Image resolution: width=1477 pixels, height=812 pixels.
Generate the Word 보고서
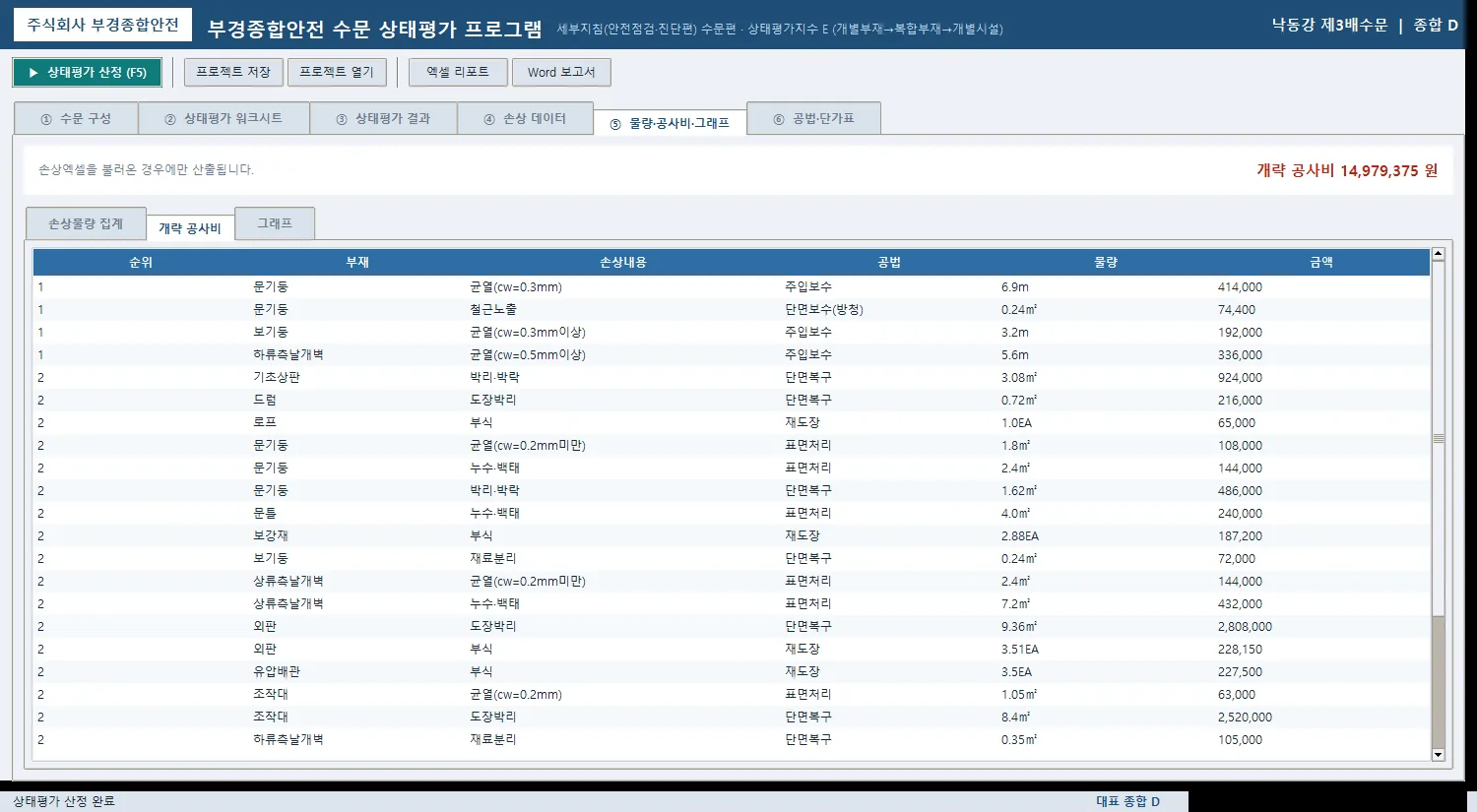pos(561,73)
